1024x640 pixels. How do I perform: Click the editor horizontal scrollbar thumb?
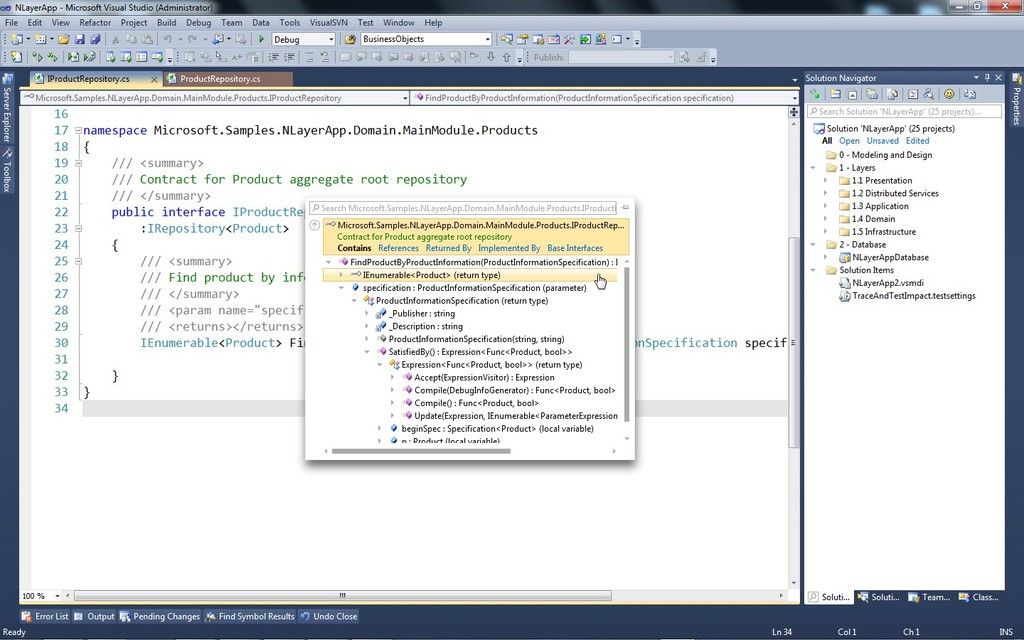click(343, 596)
